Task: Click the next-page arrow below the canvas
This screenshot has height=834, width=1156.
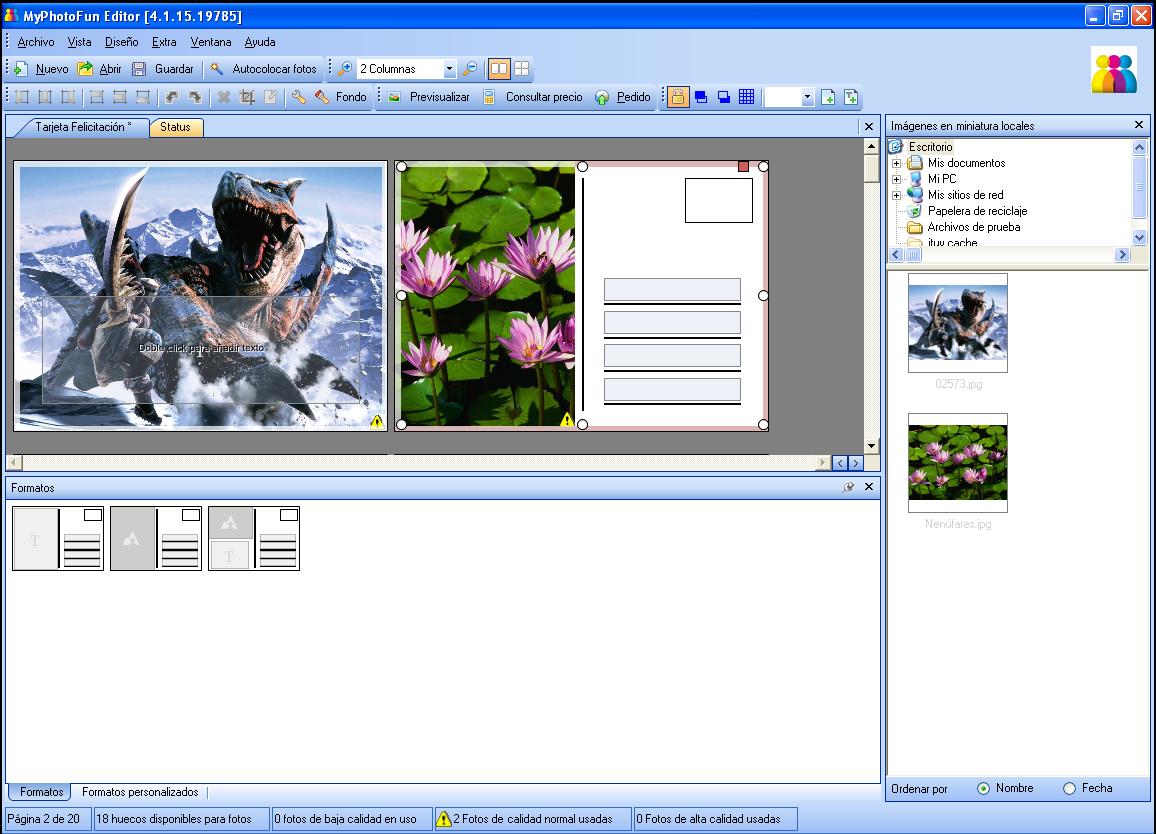Action: click(855, 463)
